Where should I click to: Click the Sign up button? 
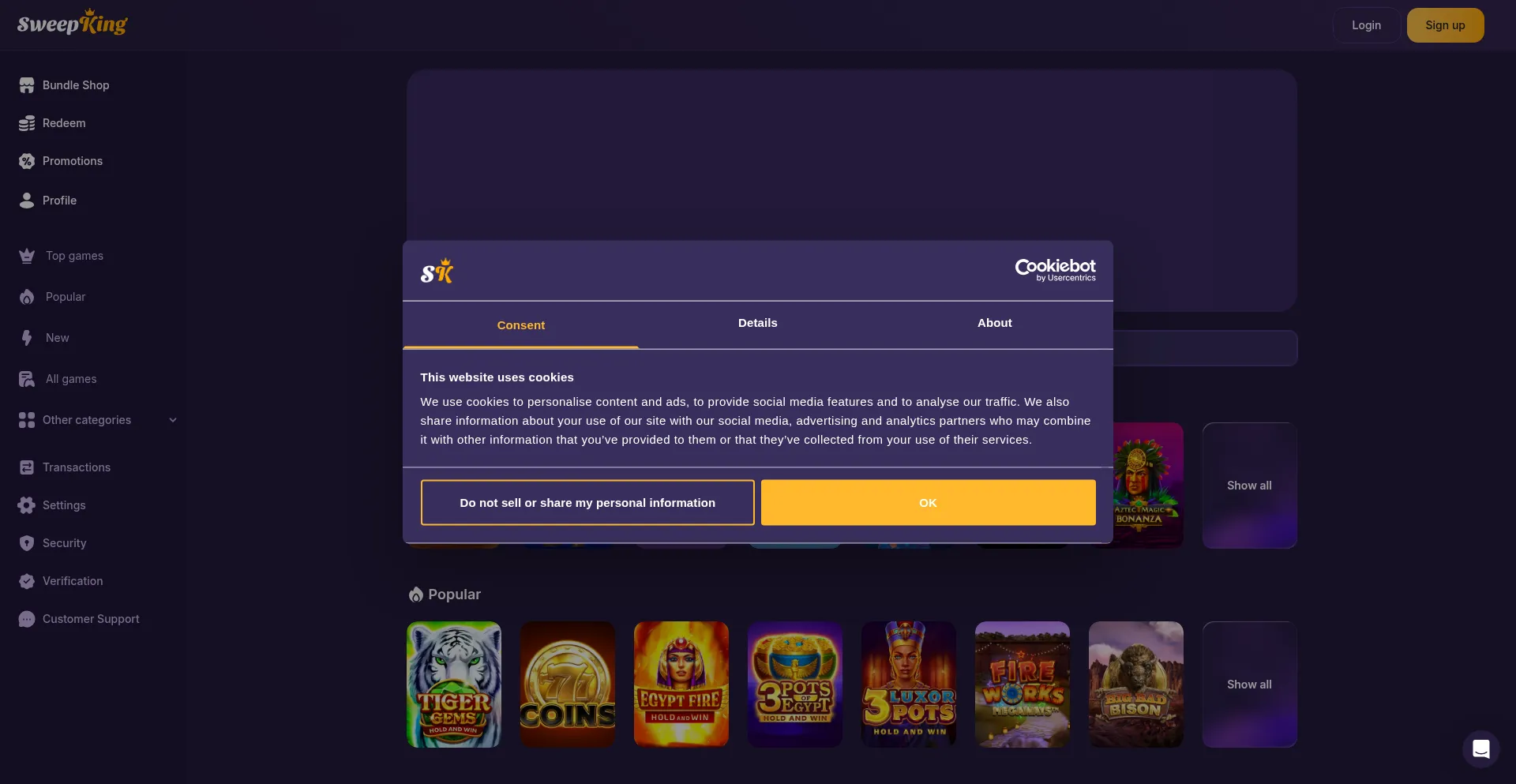pyautogui.click(x=1446, y=25)
